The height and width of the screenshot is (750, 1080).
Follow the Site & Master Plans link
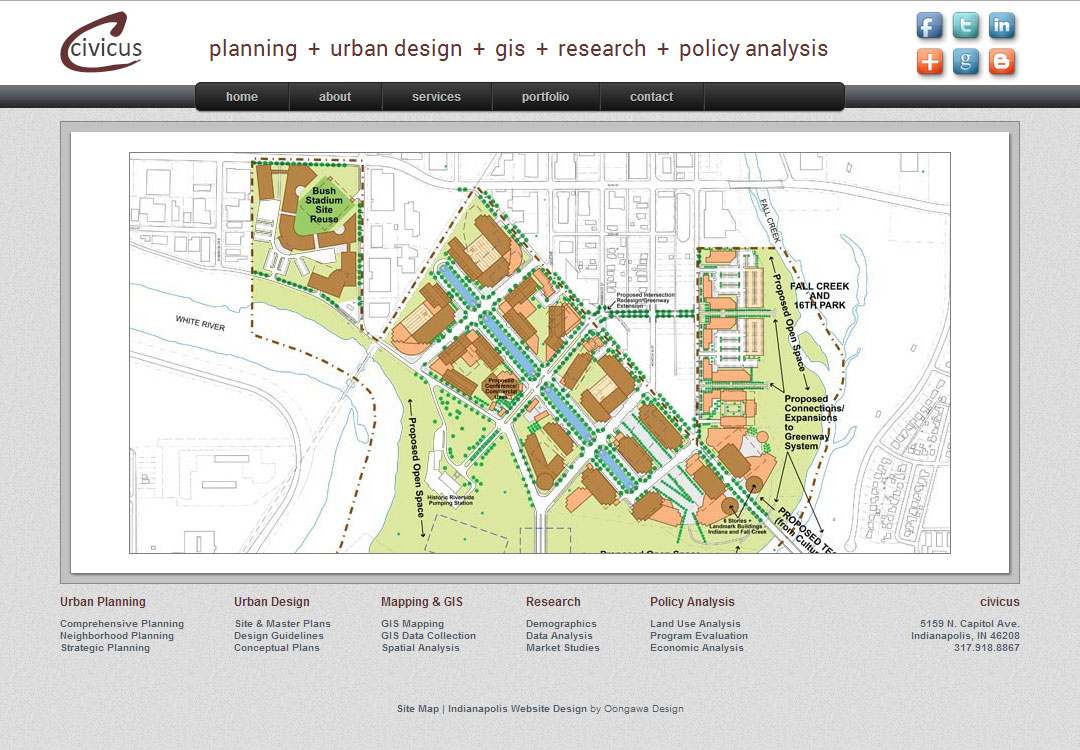click(282, 624)
